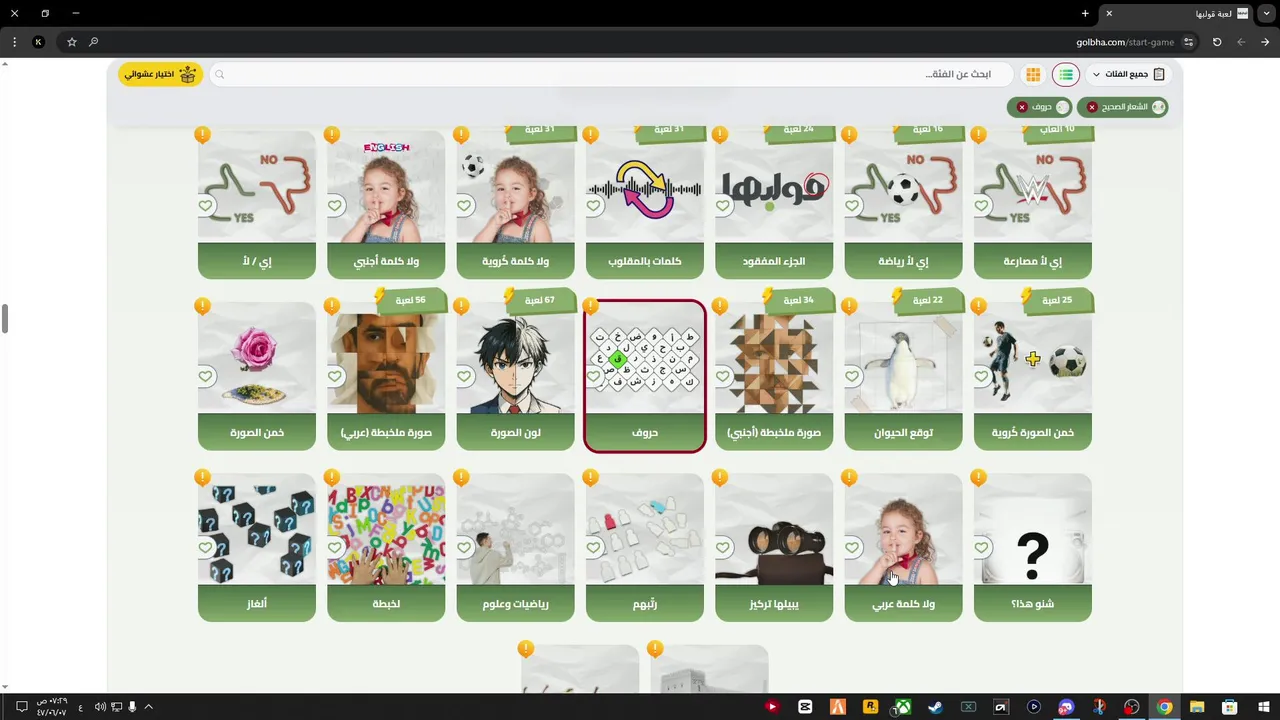Open browser zoom magnifier icon
The image size is (1280, 720).
pyautogui.click(x=94, y=42)
